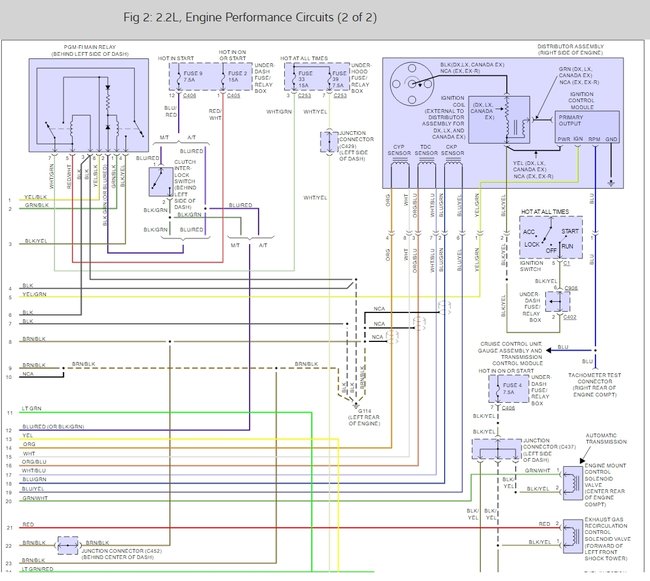Click 'HOT AT ALL TIMES' above the ignition switch

click(545, 211)
